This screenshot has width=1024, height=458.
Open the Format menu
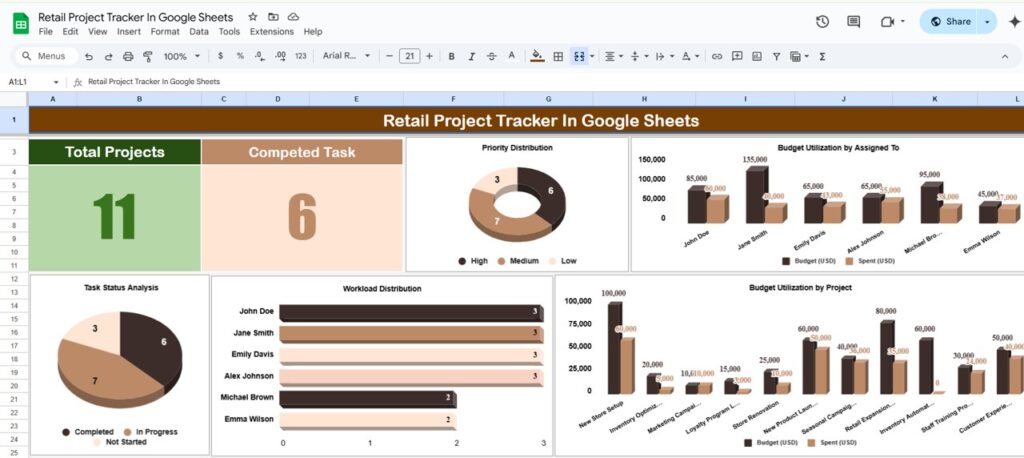(x=165, y=31)
